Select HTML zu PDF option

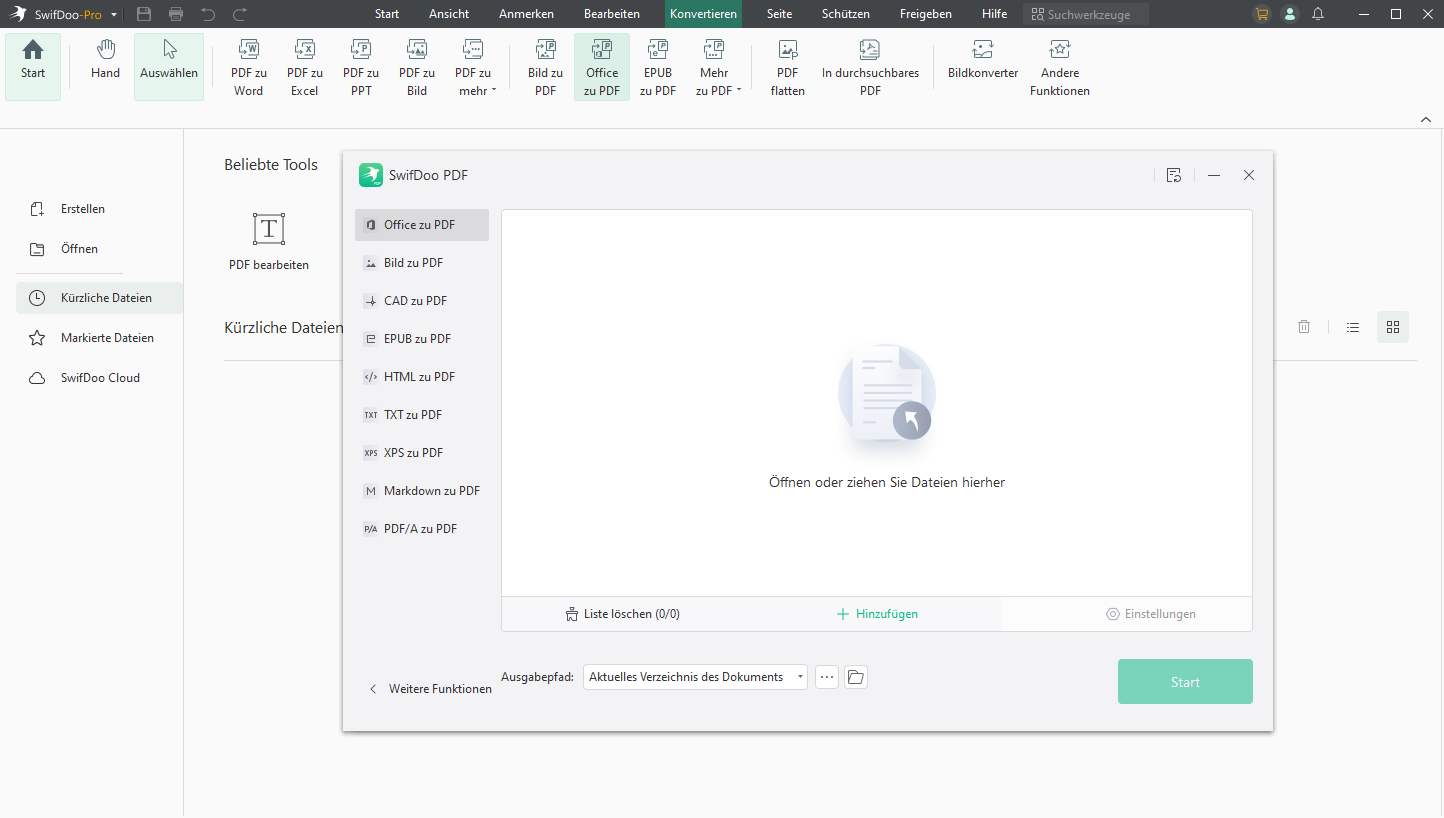coord(422,377)
